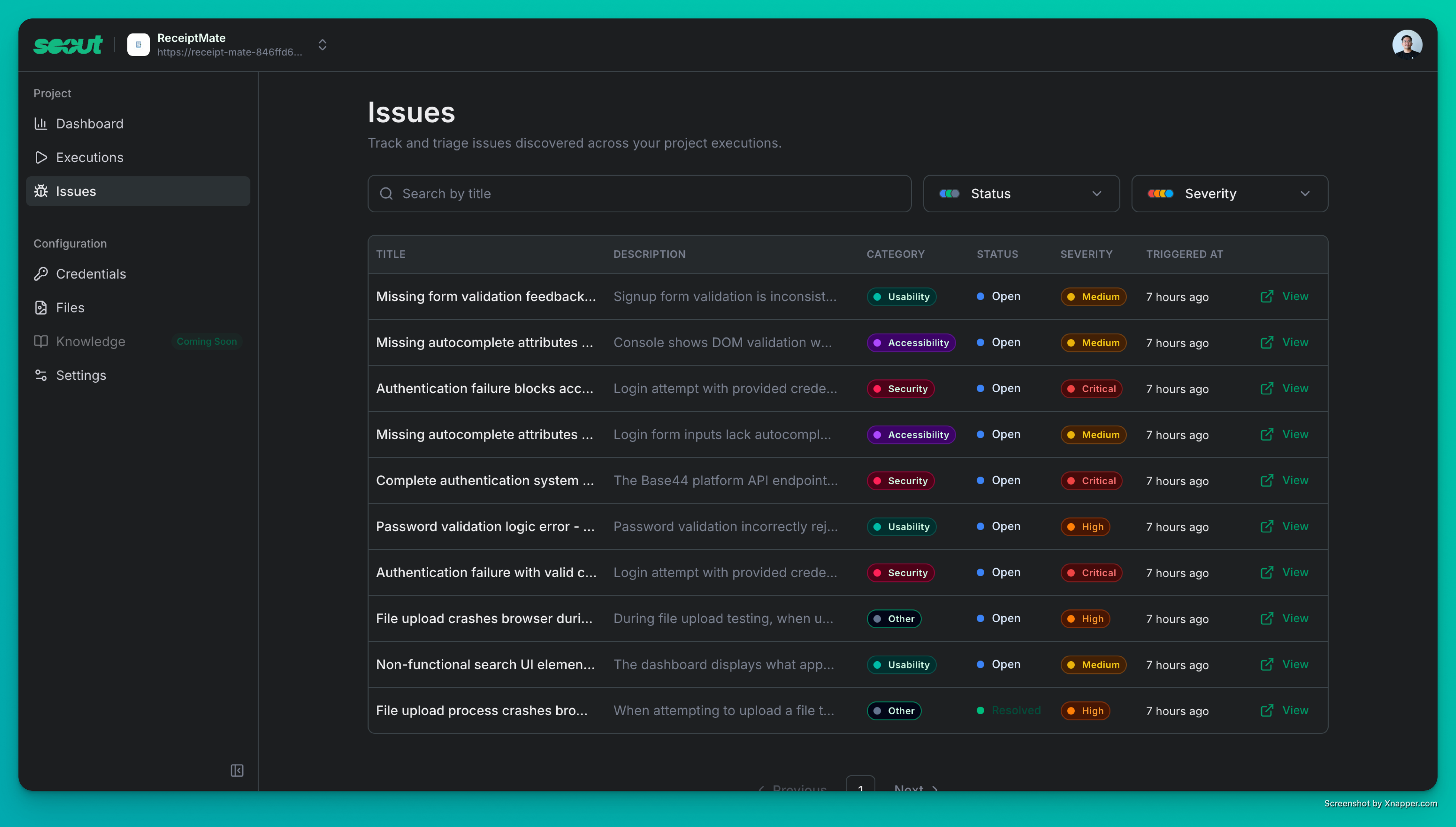
Task: Navigate to Dashboard from the sidebar menu
Action: tap(90, 123)
